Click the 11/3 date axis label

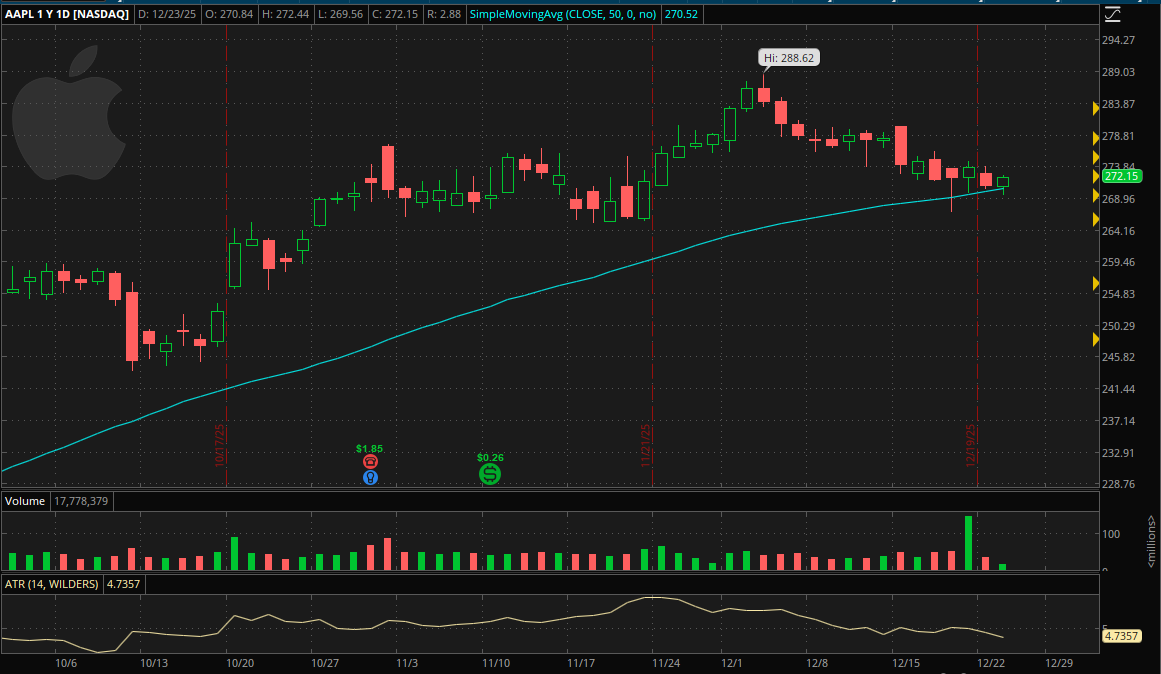(x=406, y=663)
